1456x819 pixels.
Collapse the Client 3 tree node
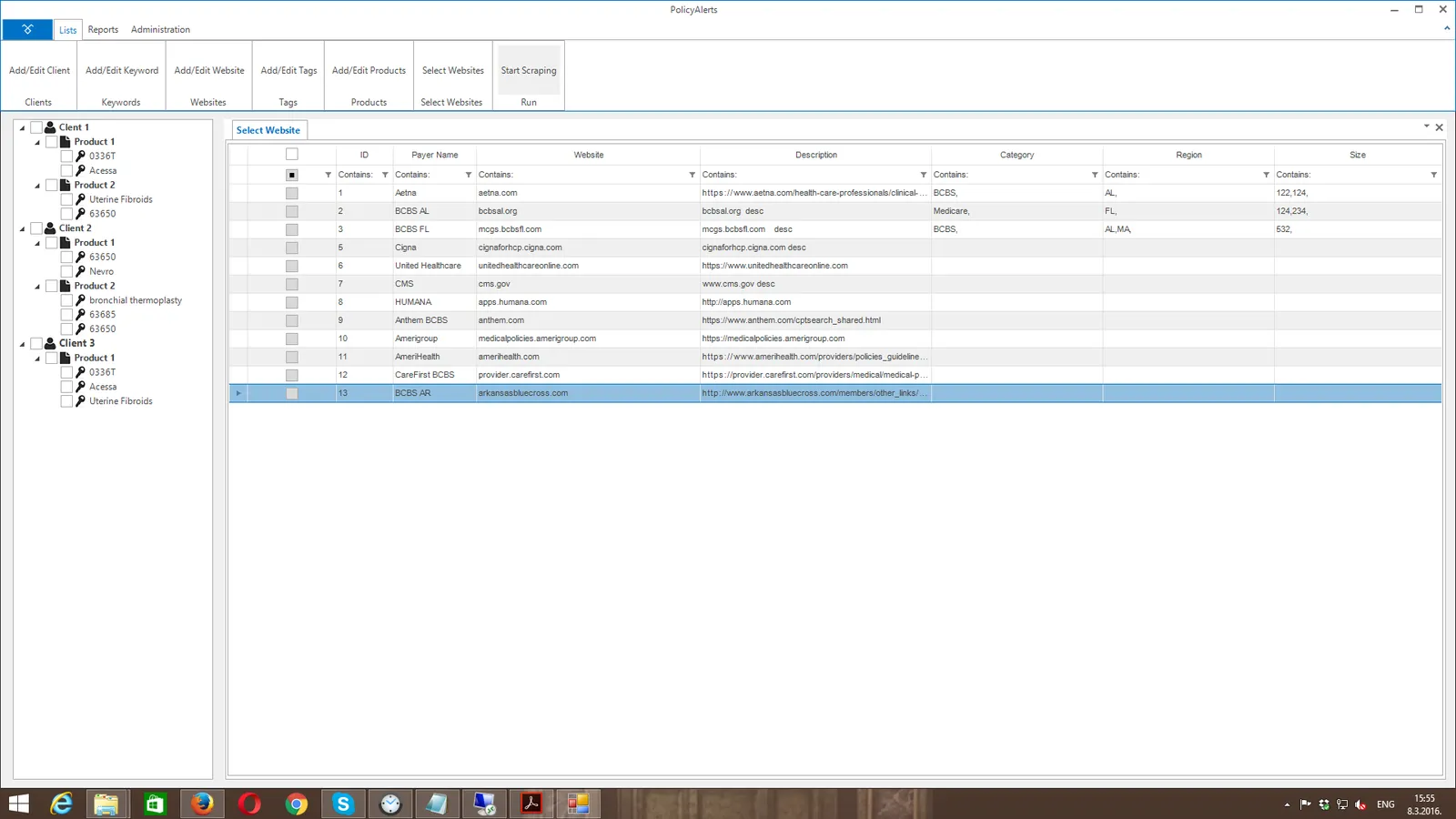[x=23, y=344]
